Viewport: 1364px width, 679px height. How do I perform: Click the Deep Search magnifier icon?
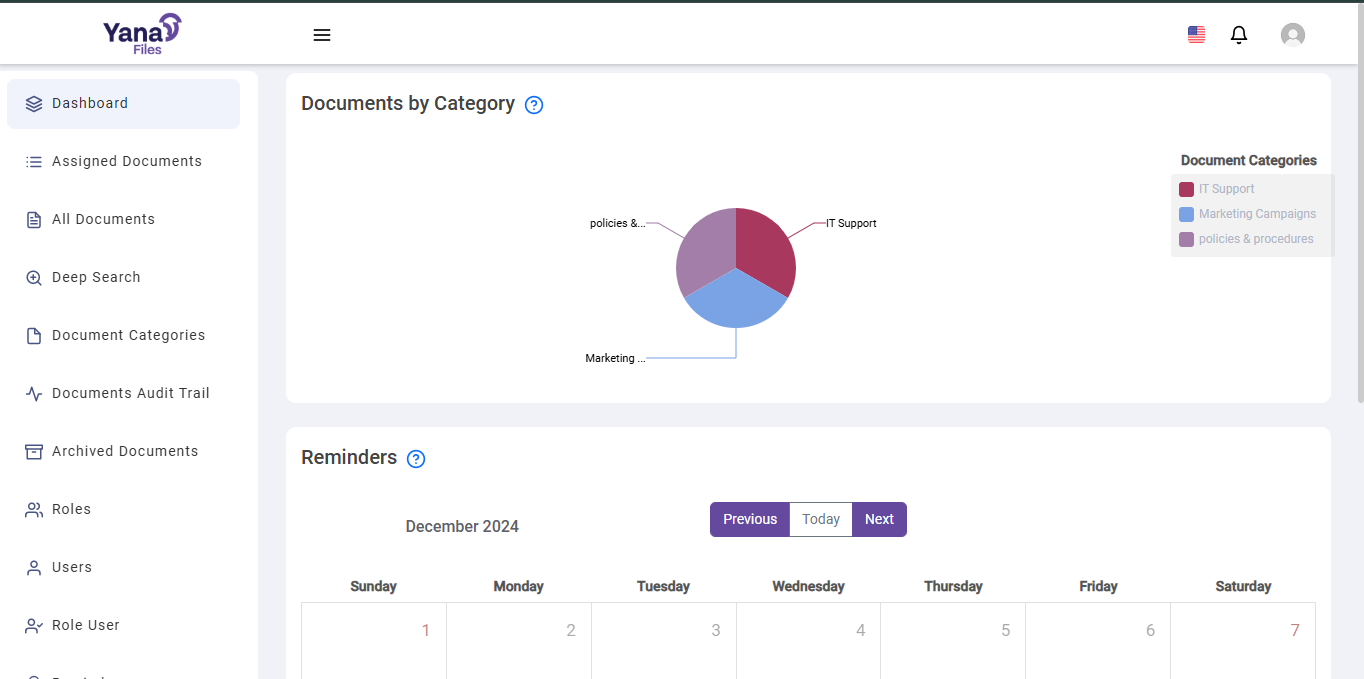pos(34,278)
